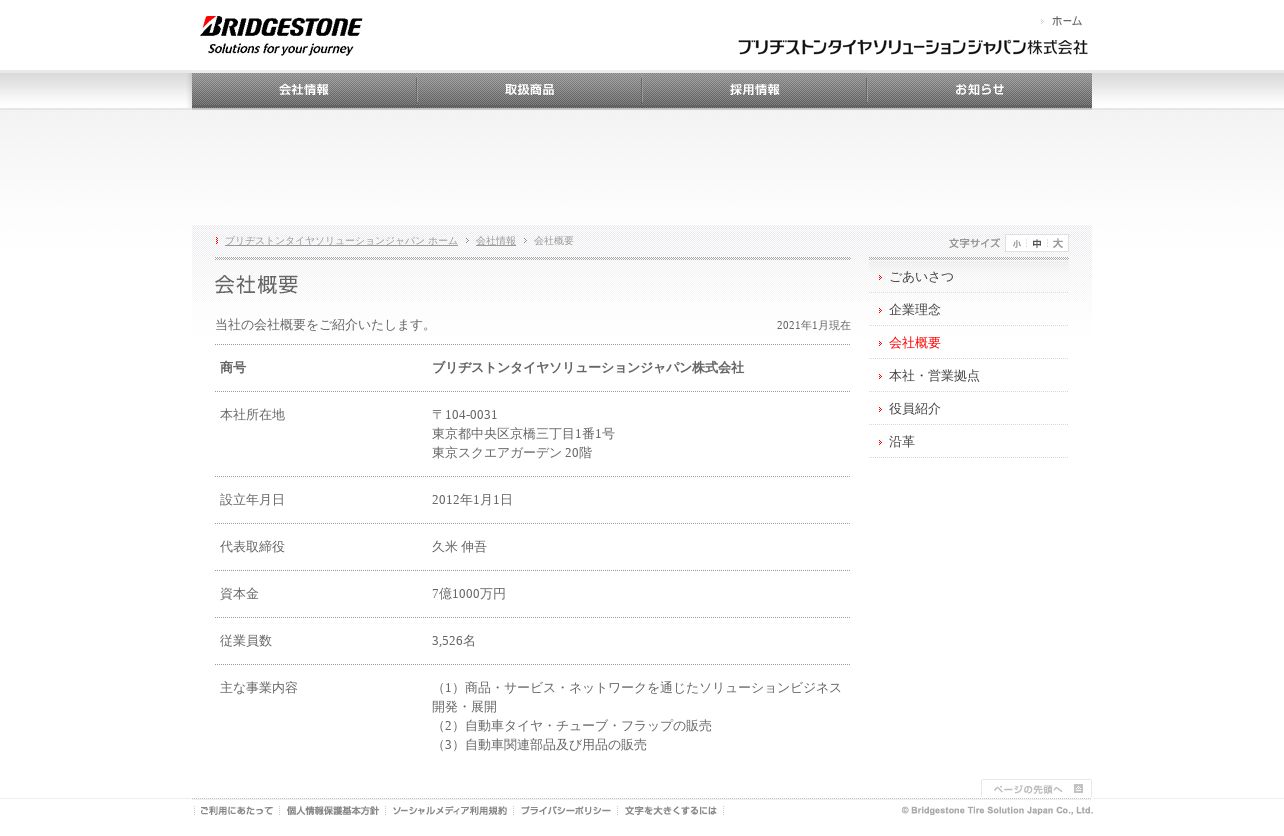1284x836 pixels.
Task: Open the 文字を大きくするには footer link
Action: pos(671,811)
